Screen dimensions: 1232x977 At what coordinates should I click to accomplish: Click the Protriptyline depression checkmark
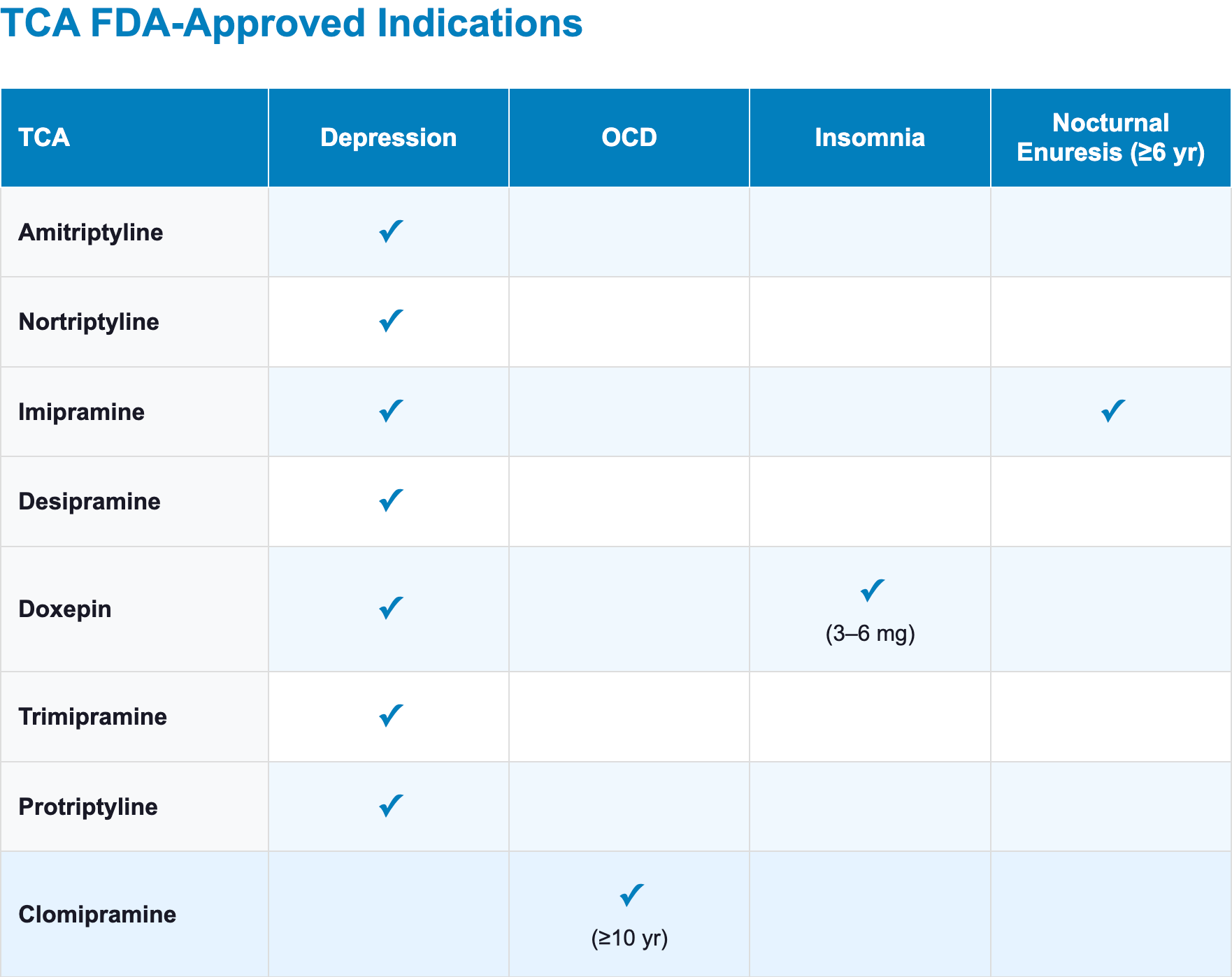tap(390, 806)
